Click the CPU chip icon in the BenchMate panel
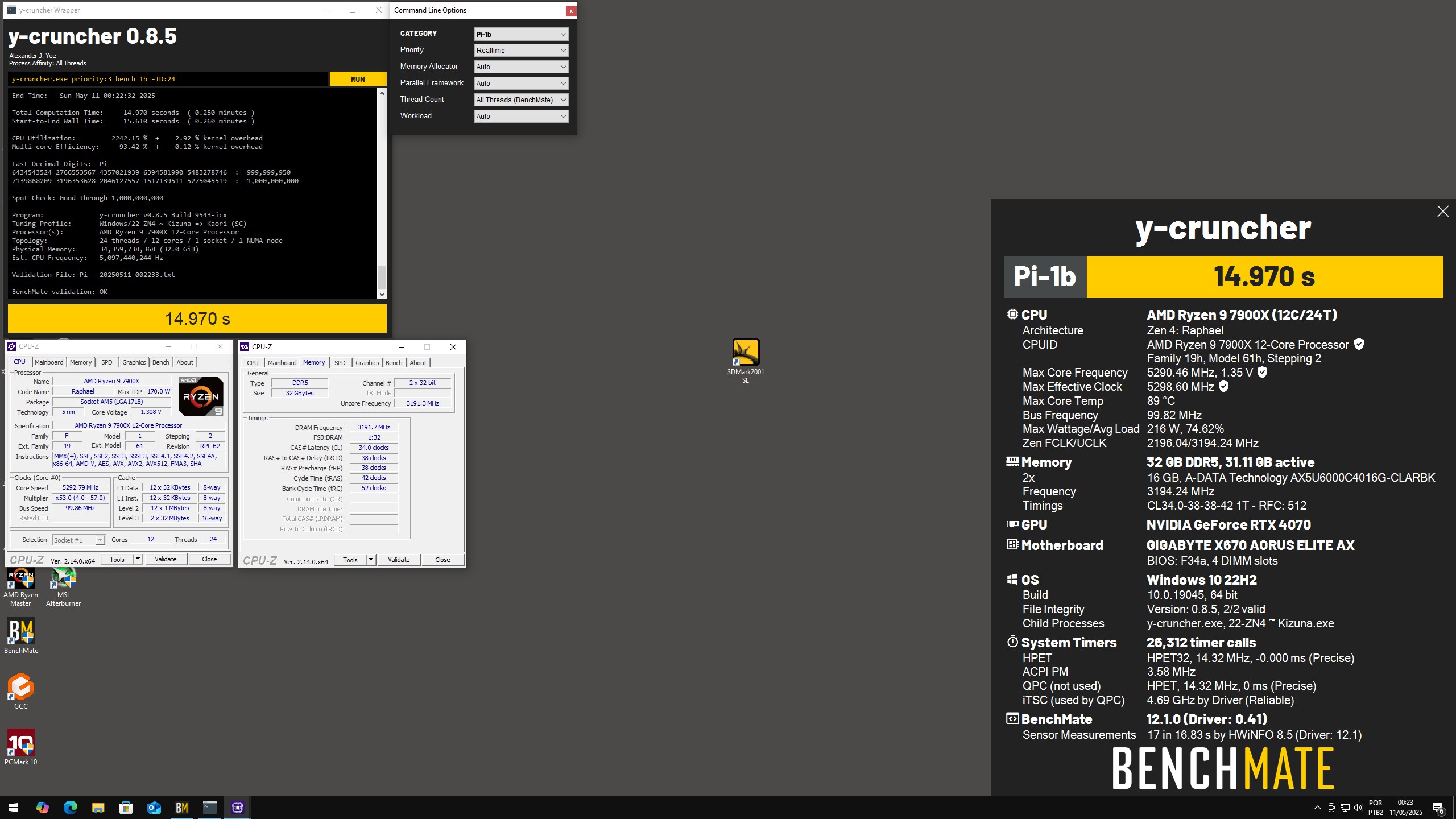 [1012, 314]
